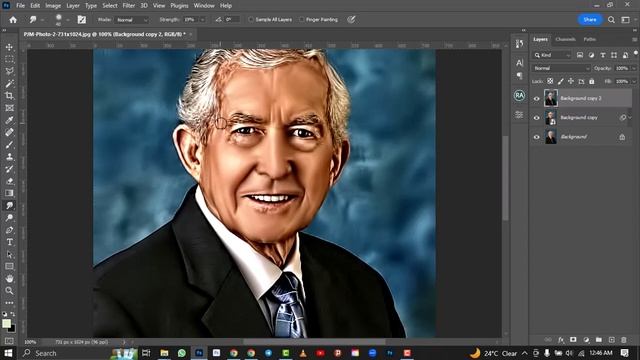Select the Horizontal Type tool
The image size is (640, 360).
click(9, 242)
